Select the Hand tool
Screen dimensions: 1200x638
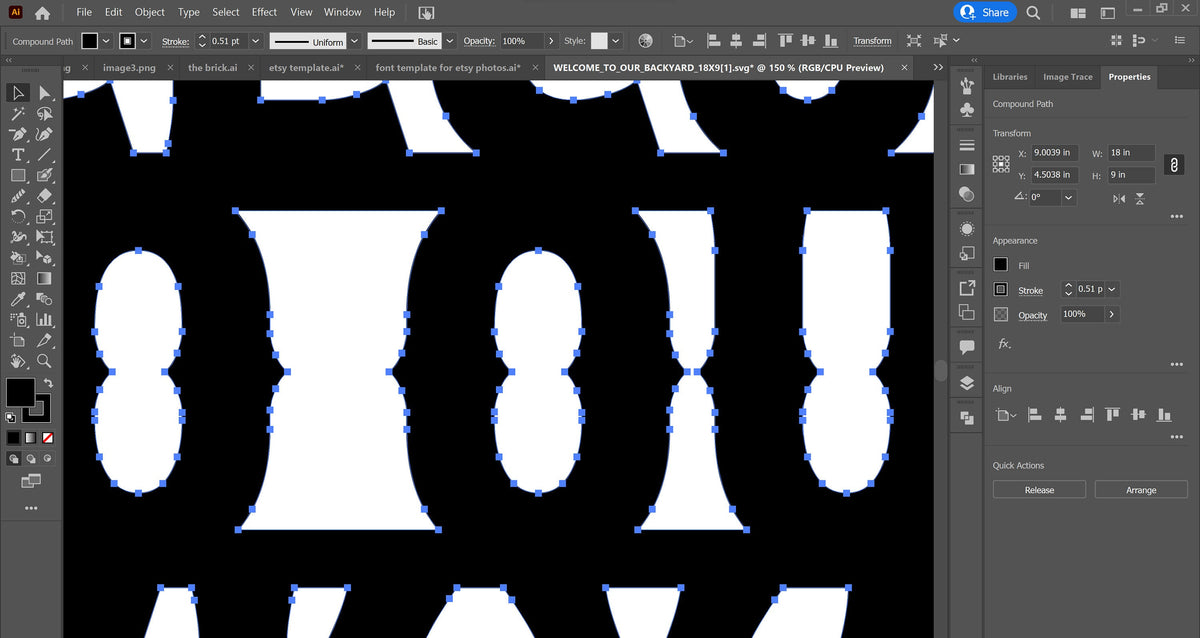(18, 361)
